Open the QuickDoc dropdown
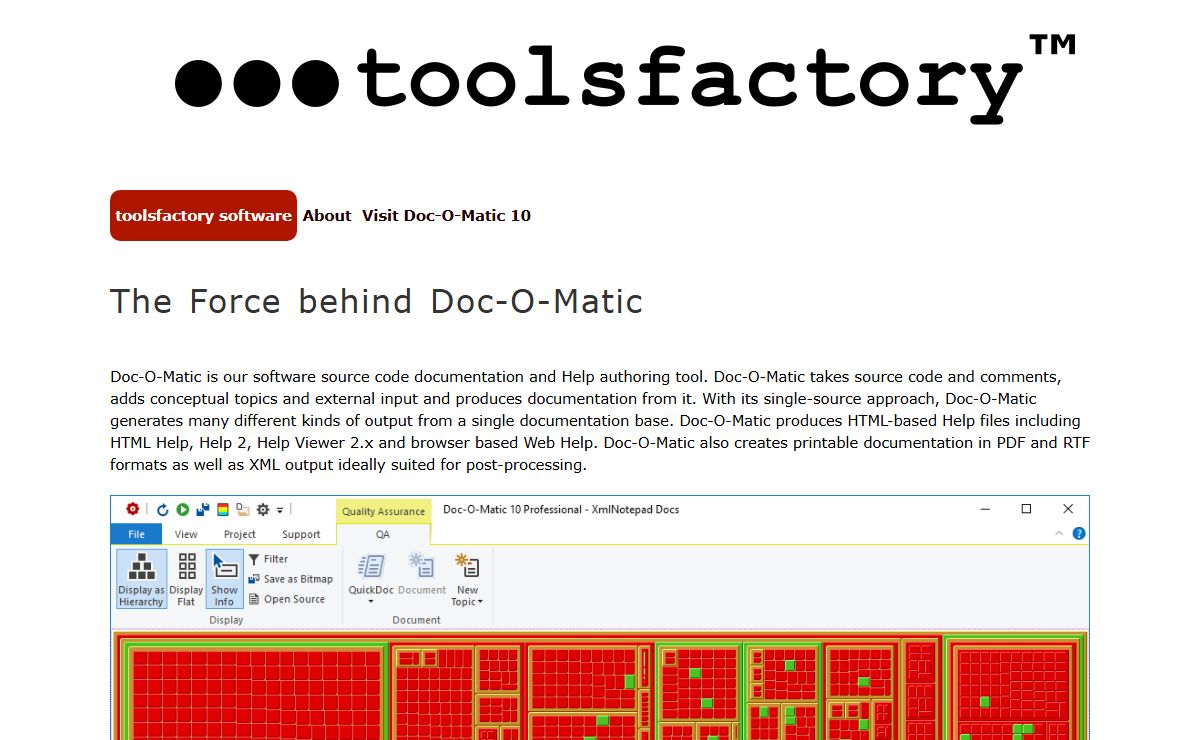The height and width of the screenshot is (740, 1200). (371, 580)
